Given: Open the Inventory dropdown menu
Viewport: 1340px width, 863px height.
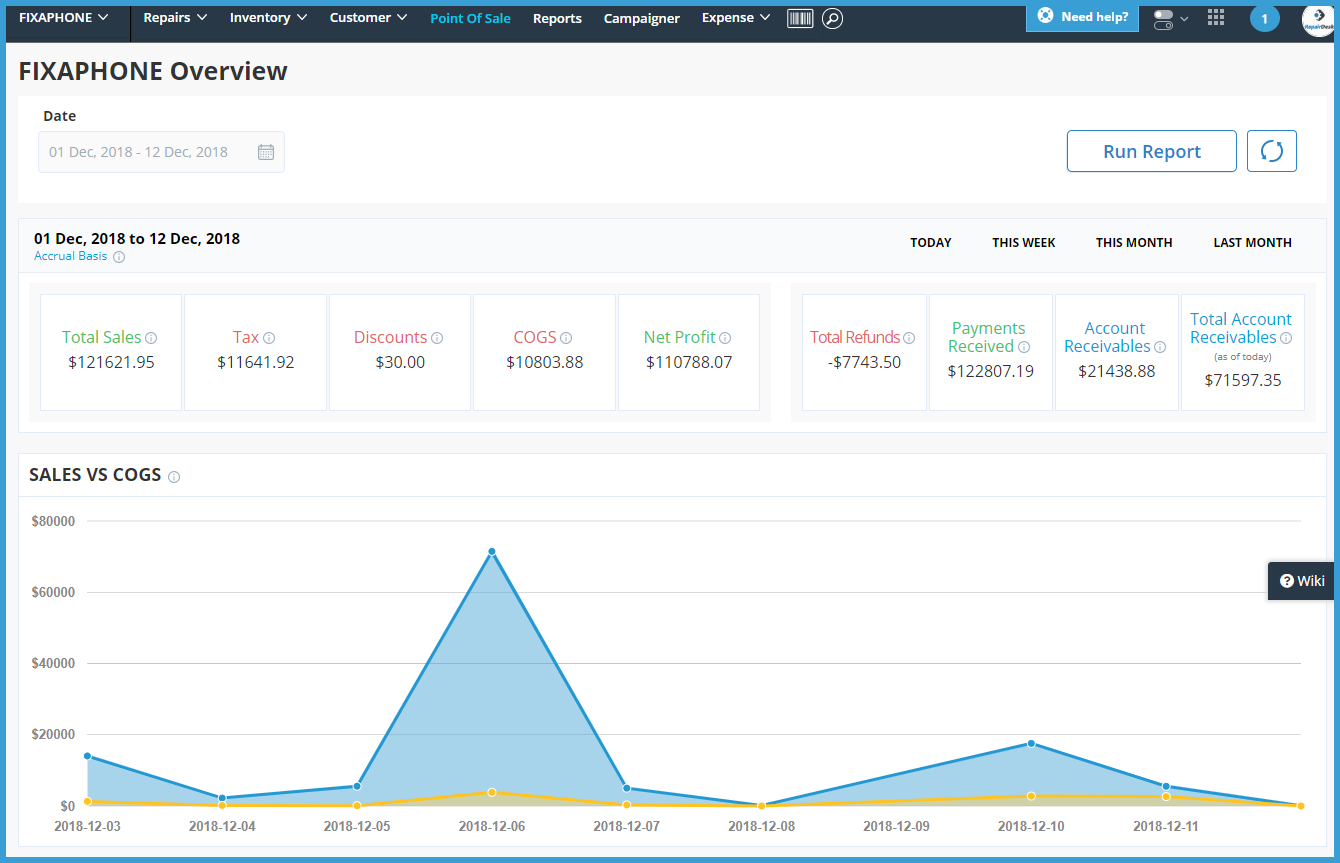Looking at the screenshot, I should coord(268,18).
